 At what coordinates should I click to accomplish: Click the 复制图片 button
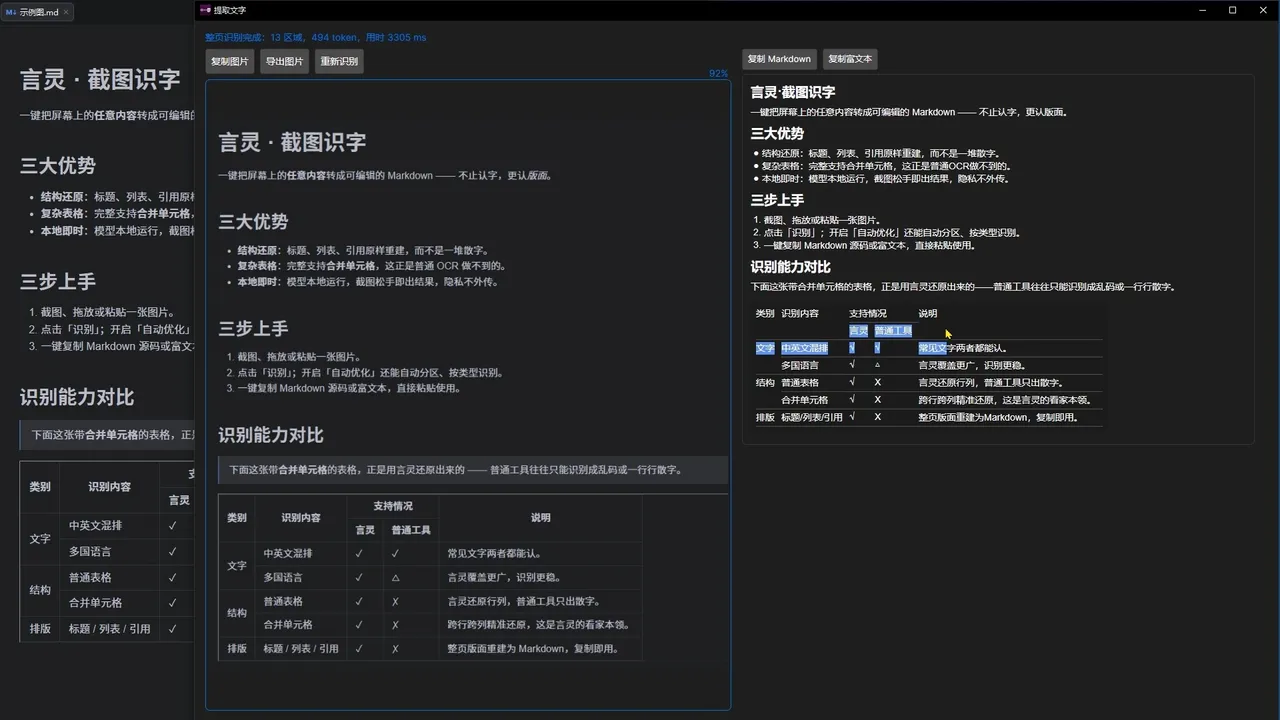tap(230, 61)
